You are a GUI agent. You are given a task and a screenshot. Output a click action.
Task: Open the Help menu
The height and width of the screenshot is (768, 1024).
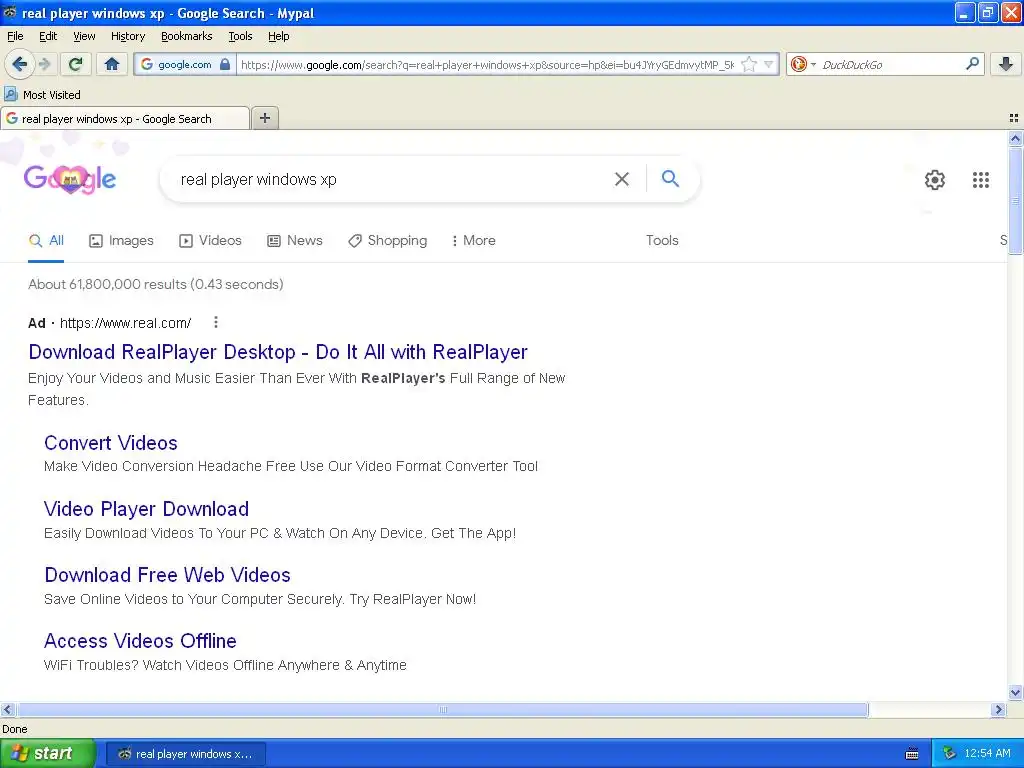[278, 36]
